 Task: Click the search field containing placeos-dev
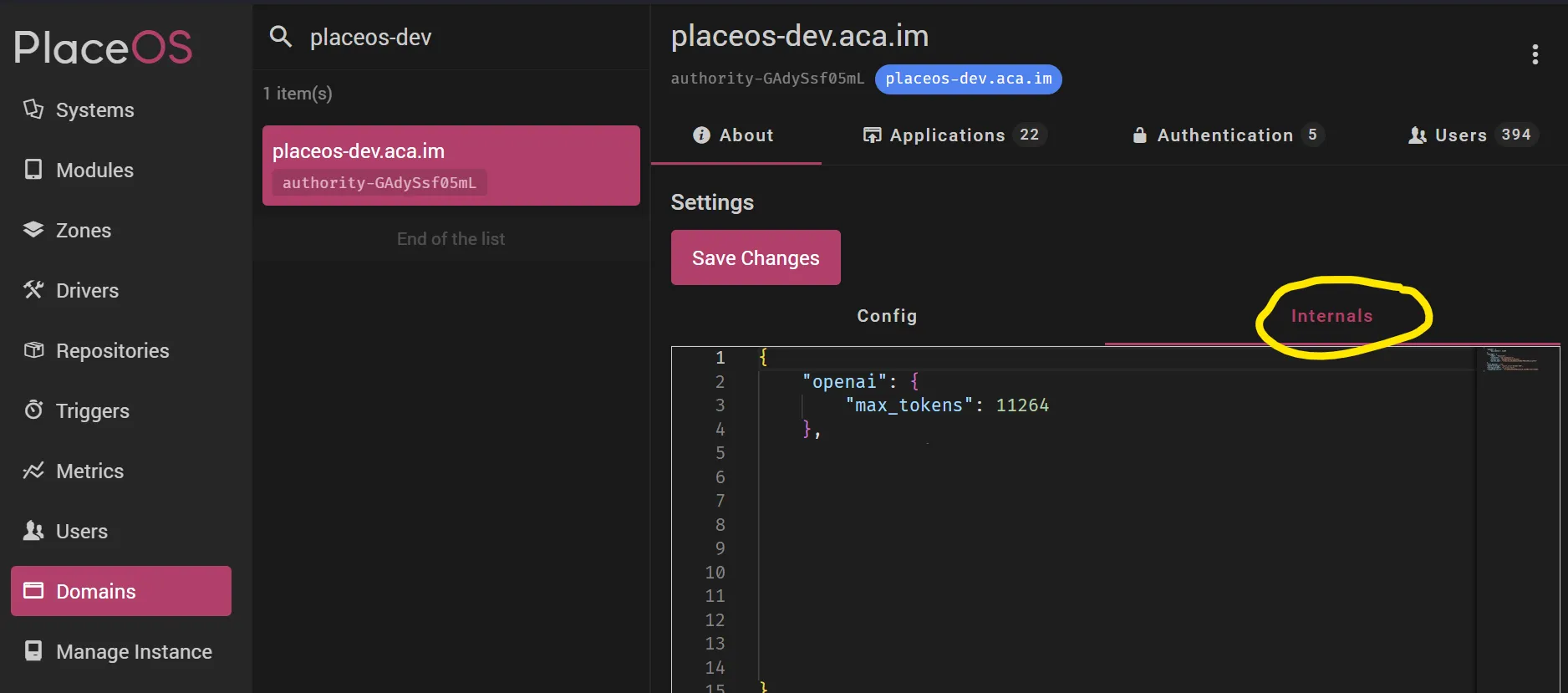[x=468, y=38]
